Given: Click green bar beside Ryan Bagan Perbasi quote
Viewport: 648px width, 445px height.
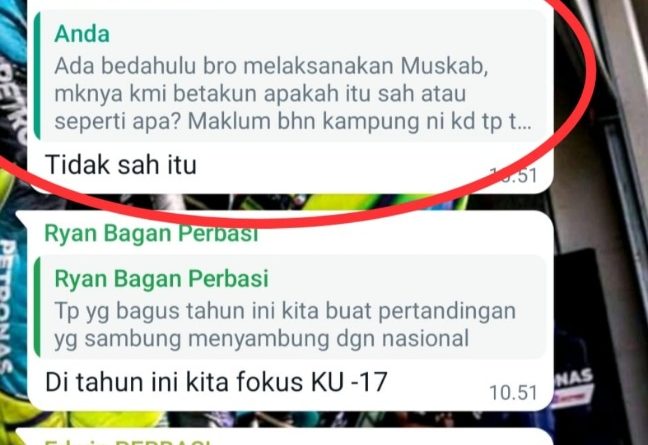Looking at the screenshot, I should coord(37,307).
